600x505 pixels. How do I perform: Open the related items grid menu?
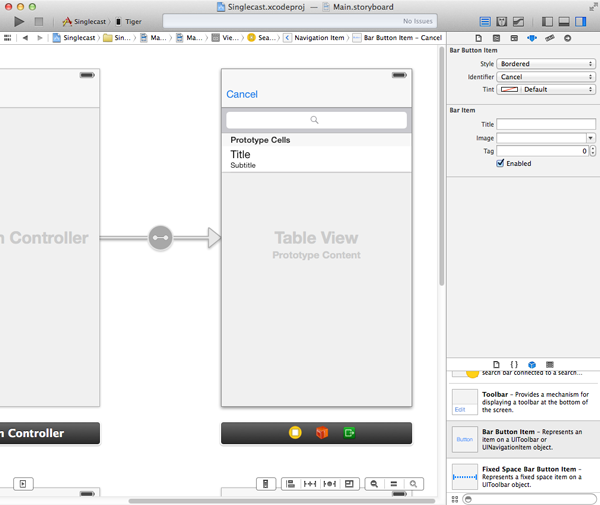point(7,37)
